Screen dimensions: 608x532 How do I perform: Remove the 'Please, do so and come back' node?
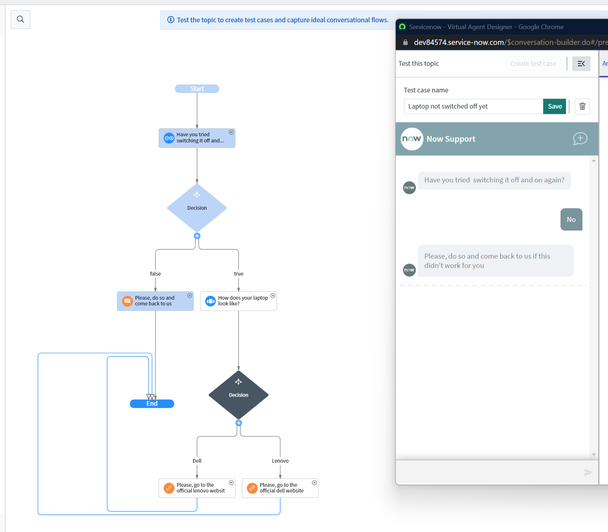coord(190,295)
